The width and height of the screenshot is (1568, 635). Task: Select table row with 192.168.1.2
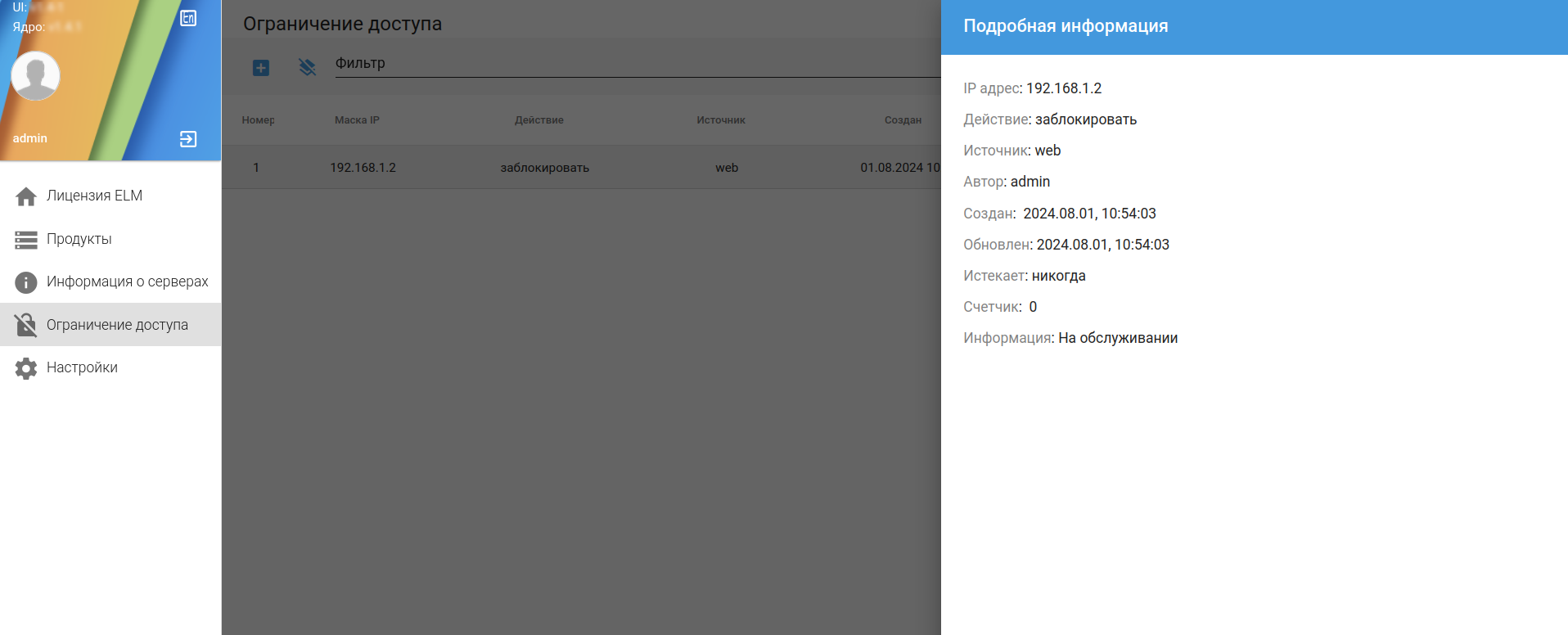581,168
